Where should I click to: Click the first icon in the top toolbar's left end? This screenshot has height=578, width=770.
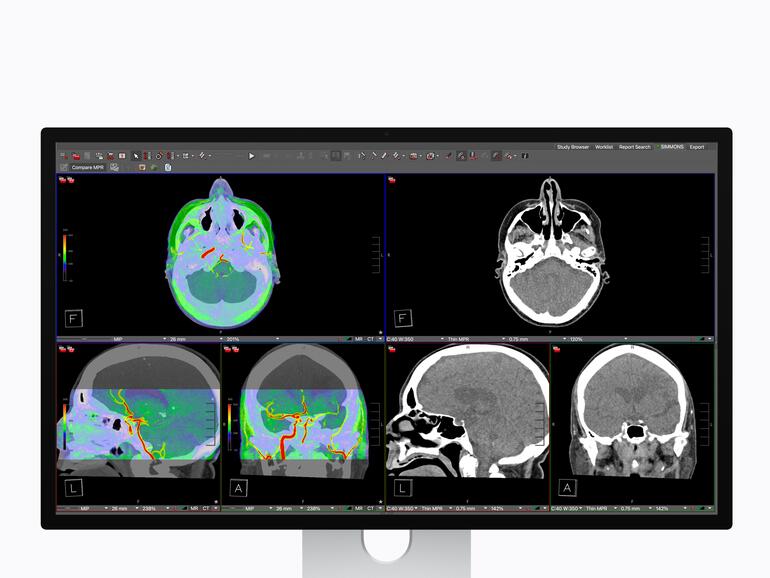(x=64, y=156)
